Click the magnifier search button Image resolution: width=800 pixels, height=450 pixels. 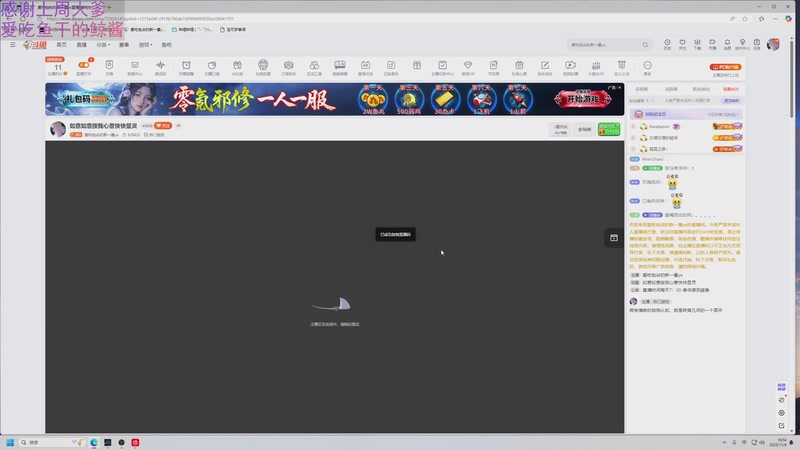(645, 45)
